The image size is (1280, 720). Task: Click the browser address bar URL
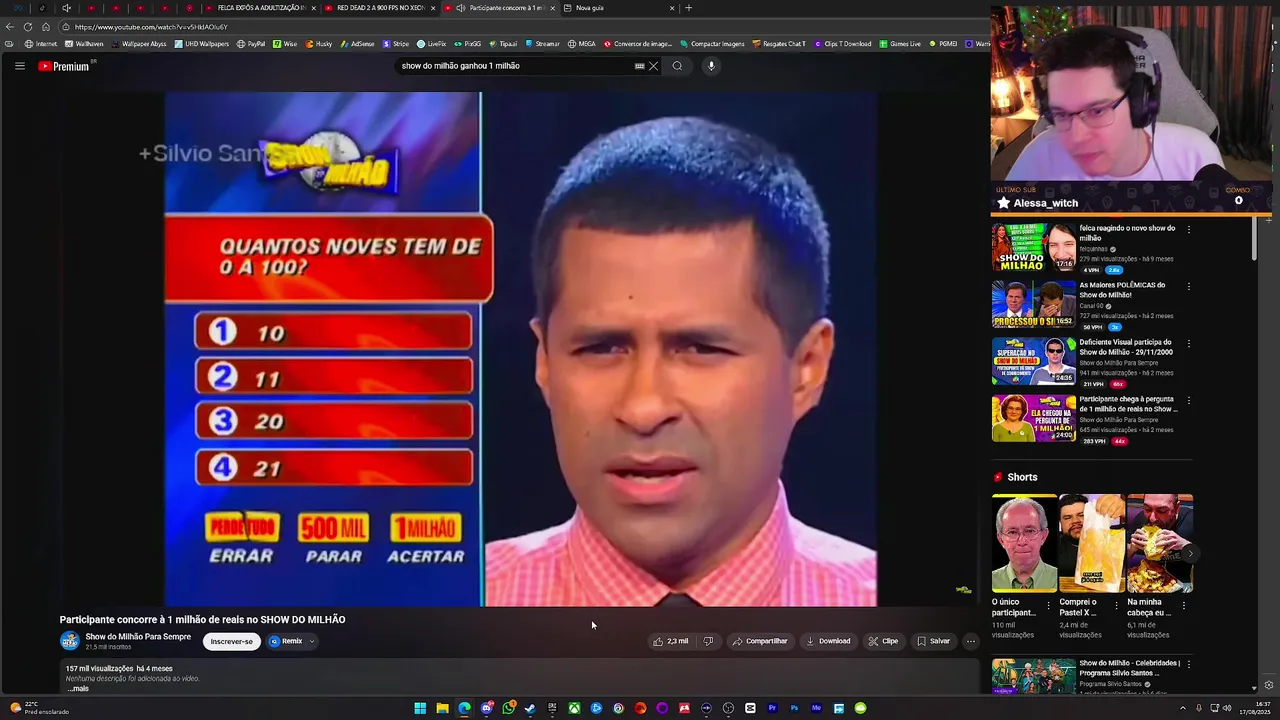[x=151, y=27]
